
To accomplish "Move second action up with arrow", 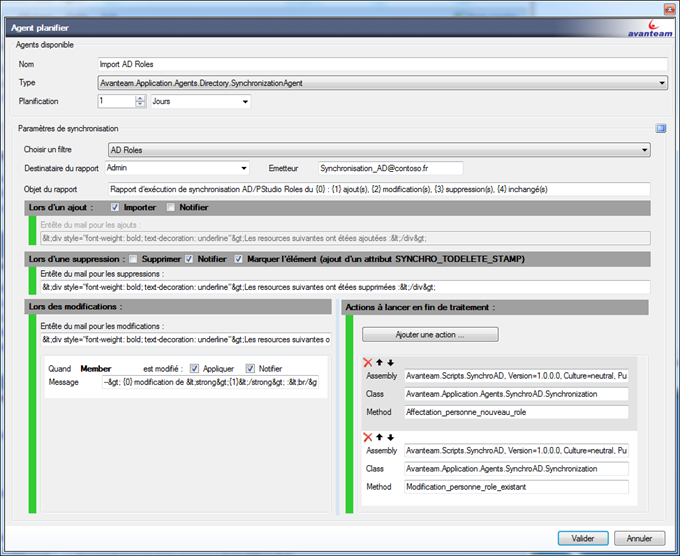I will coord(379,437).
